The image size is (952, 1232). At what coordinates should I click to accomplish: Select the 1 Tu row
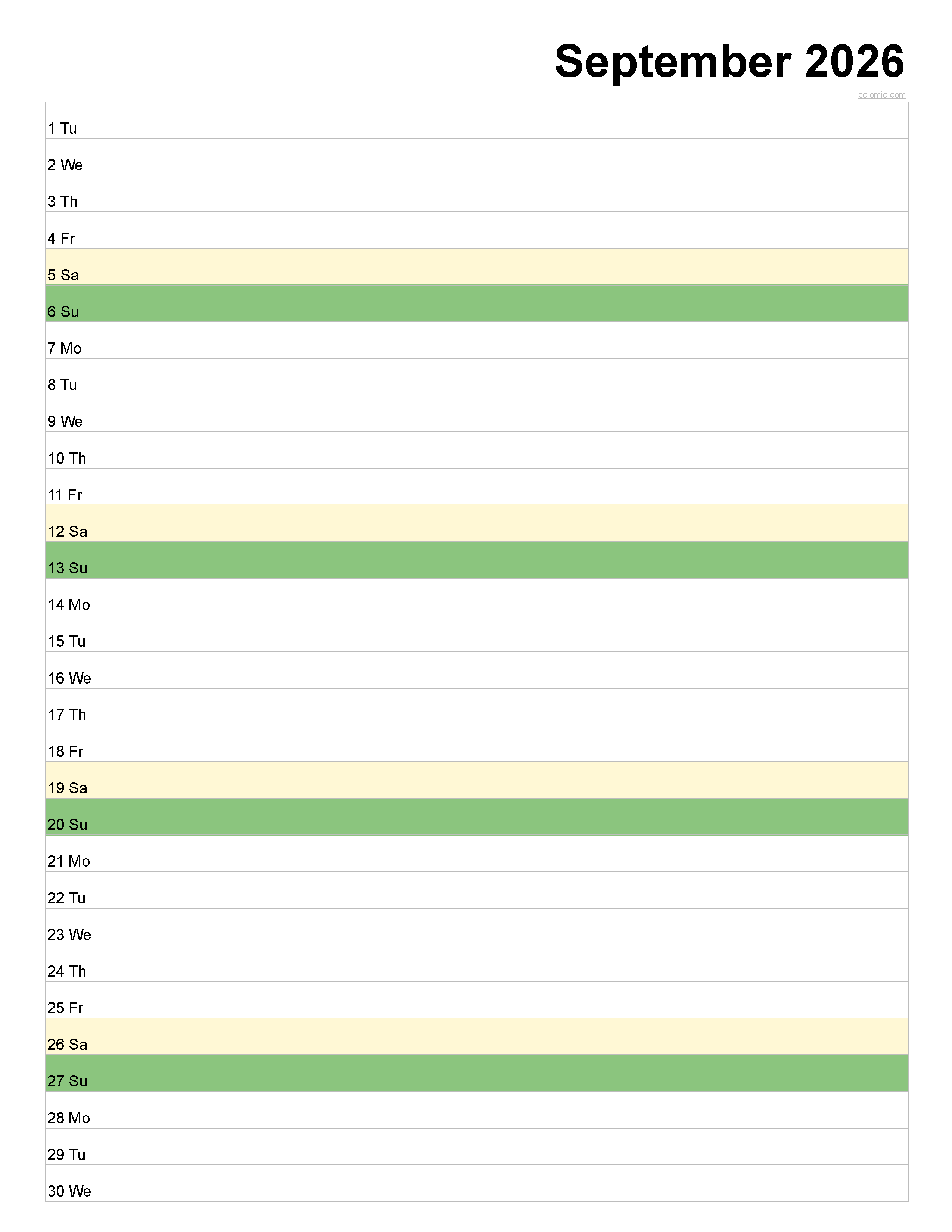(x=477, y=120)
